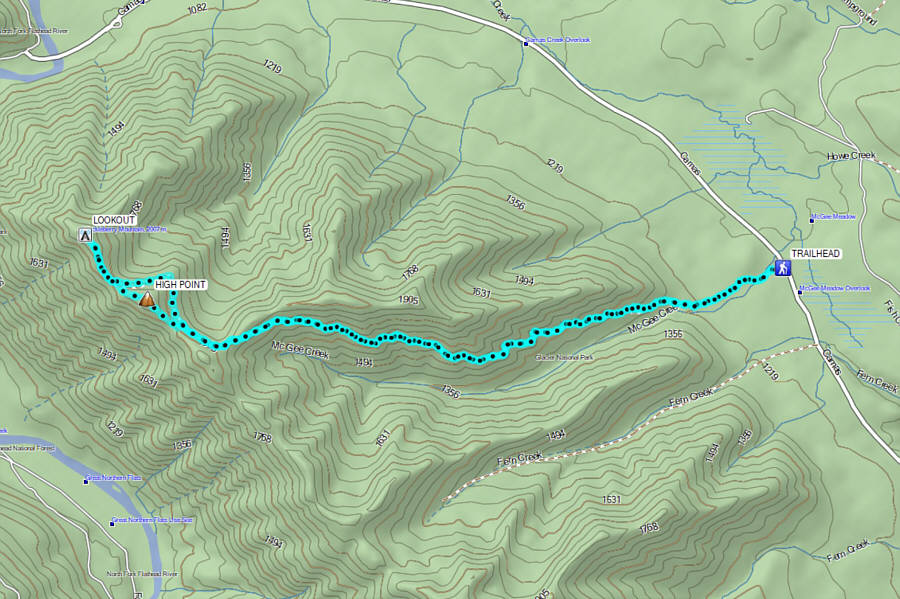The width and height of the screenshot is (900, 599).
Task: Click the Great Northern Flats point marker
Action: coord(86,481)
